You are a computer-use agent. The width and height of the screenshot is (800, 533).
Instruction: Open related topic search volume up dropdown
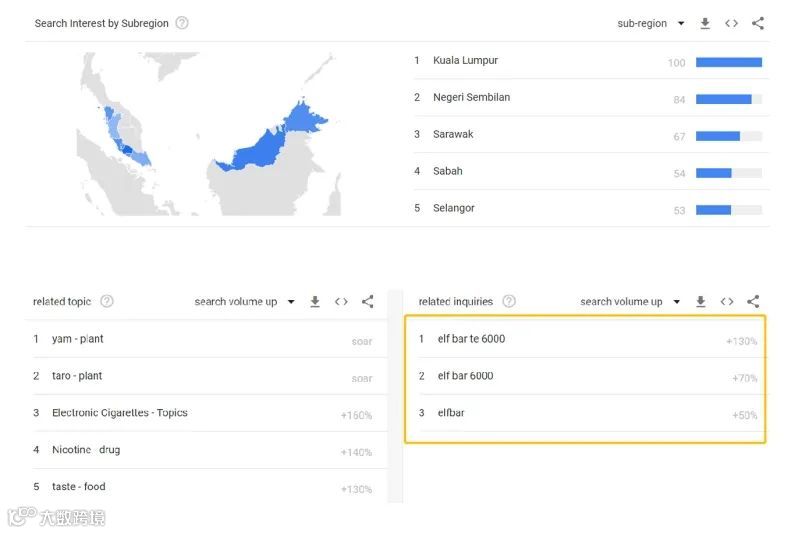[245, 301]
